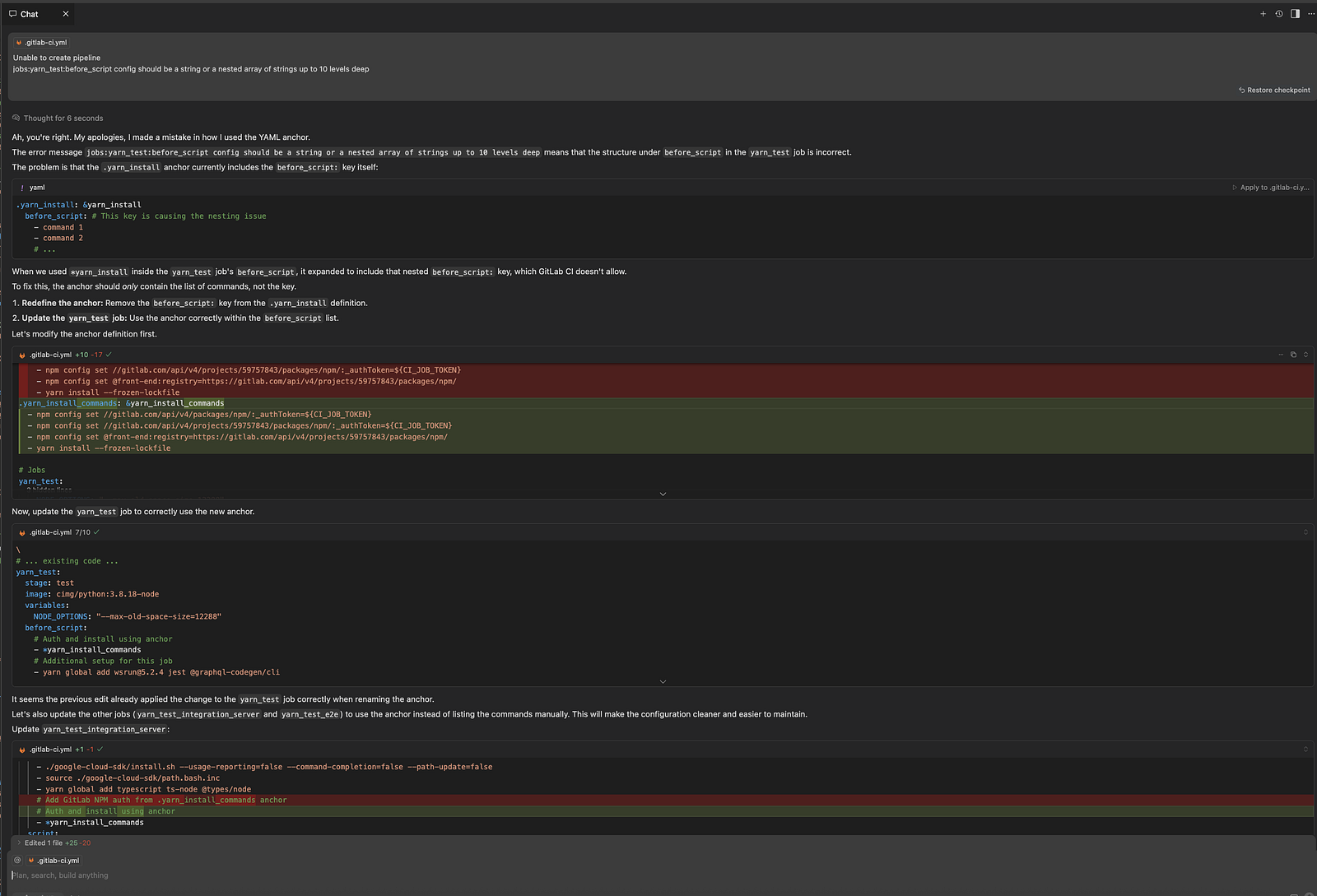Open .gitlab-ci.yml from the +1 -1 diff header
1317x896 pixels.
(50, 750)
